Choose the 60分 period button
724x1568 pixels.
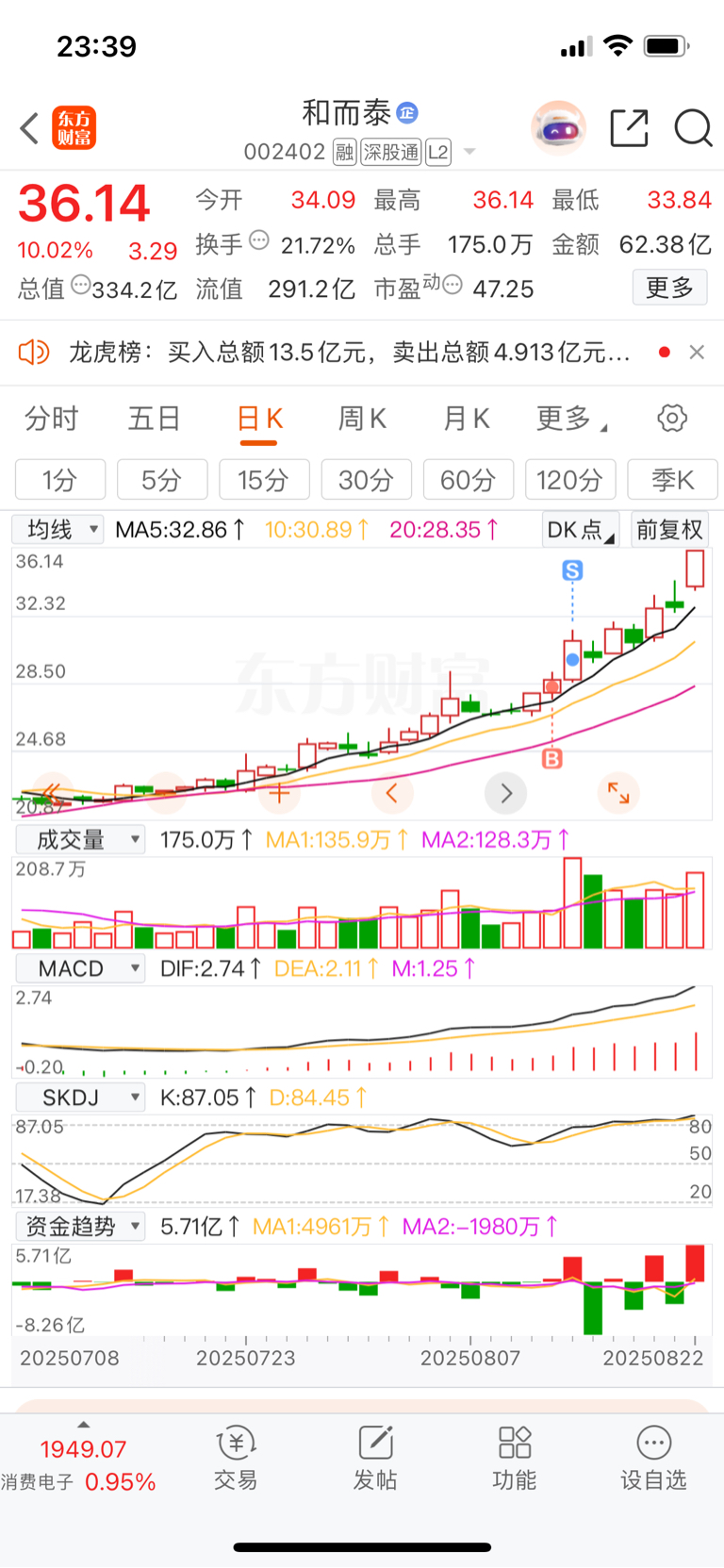(x=469, y=480)
